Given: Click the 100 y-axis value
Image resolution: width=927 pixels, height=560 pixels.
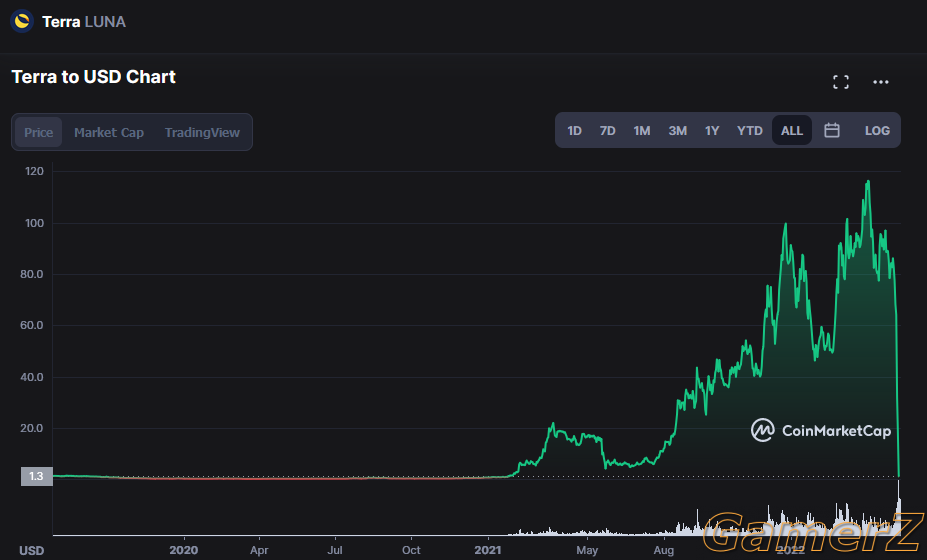Looking at the screenshot, I should pos(34,223).
